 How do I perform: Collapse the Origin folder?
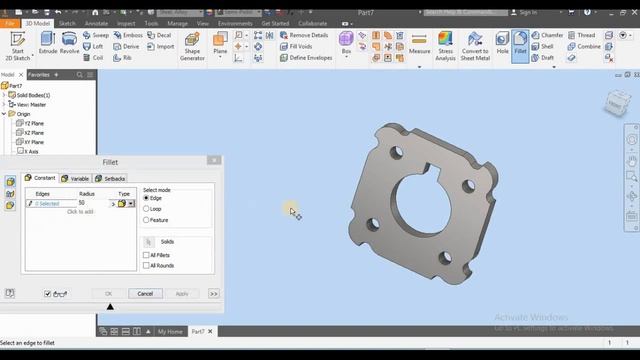tap(4, 114)
